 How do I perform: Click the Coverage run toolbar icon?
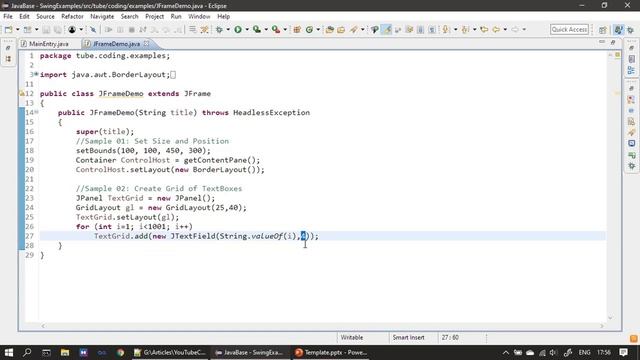pos(257,29)
